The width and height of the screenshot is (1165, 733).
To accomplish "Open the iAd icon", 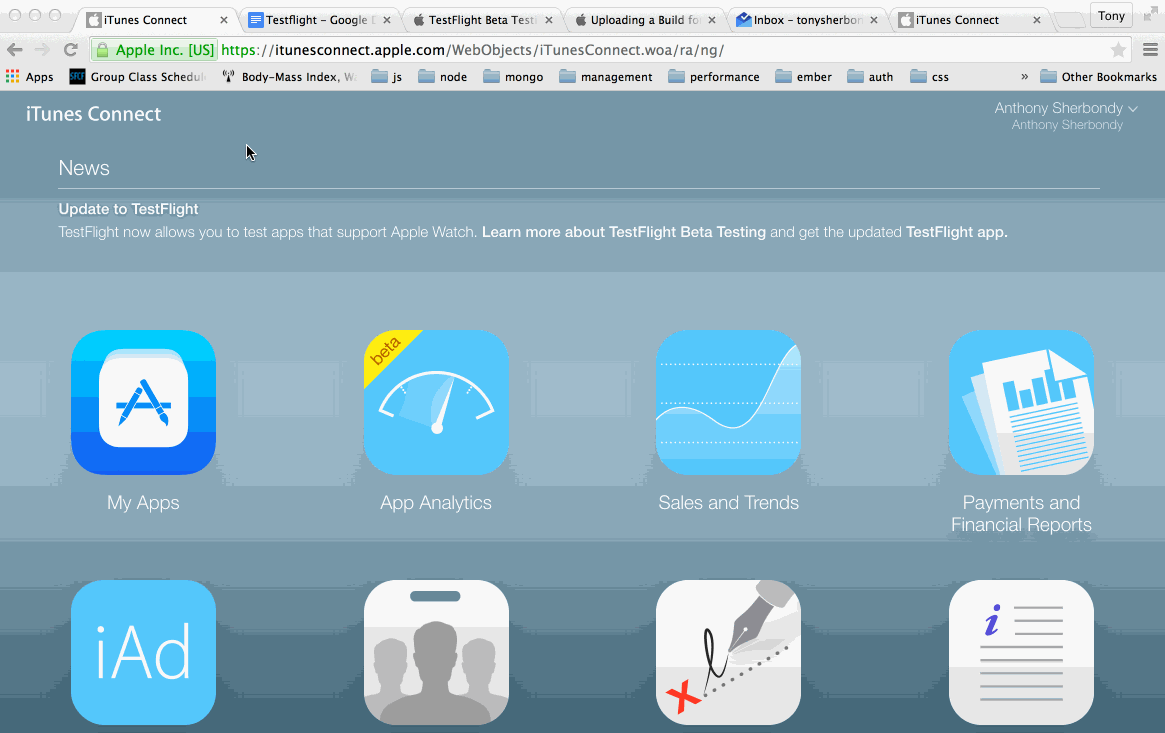I will 143,652.
